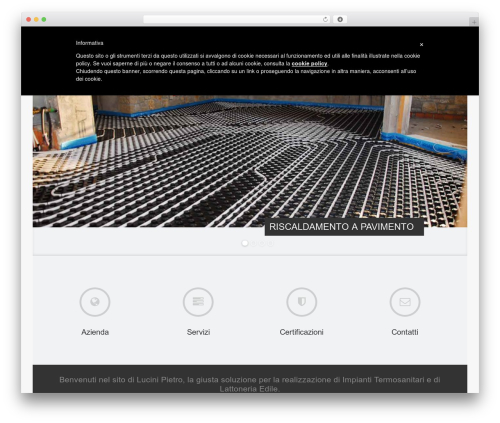Open the browser download indicator icon

(340, 19)
